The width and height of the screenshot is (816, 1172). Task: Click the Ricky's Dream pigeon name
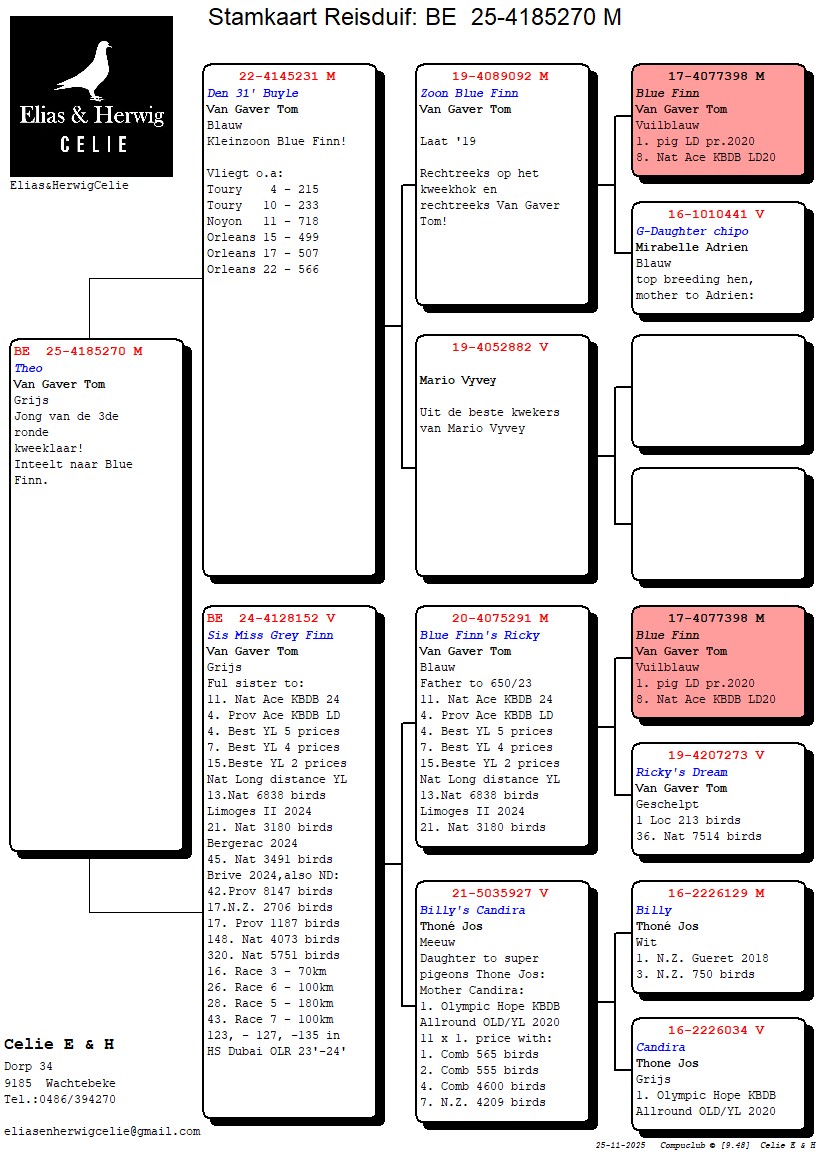tap(681, 772)
